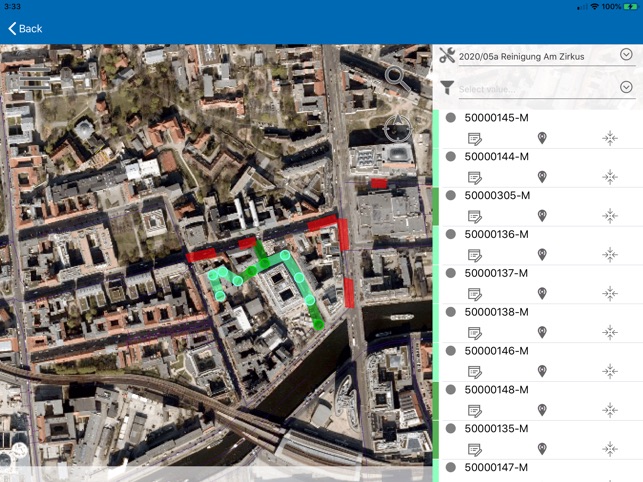
Task: Tap the magnifier search icon on map
Action: 397,78
